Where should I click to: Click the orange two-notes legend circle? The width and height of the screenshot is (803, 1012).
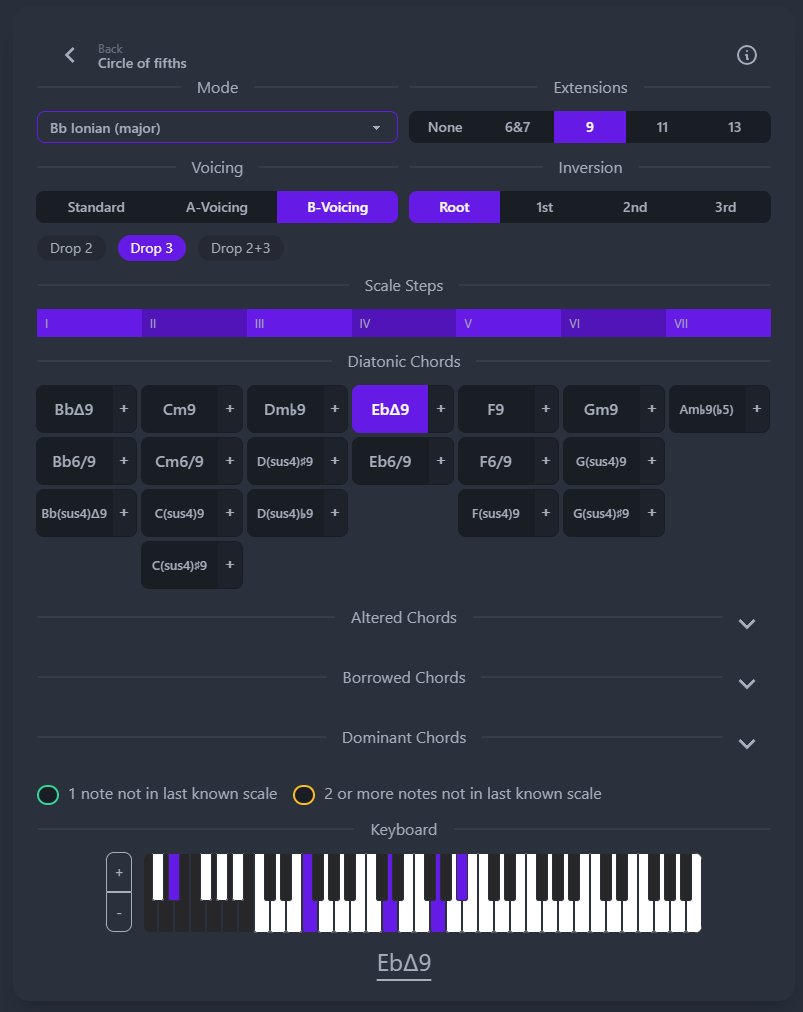pos(304,794)
